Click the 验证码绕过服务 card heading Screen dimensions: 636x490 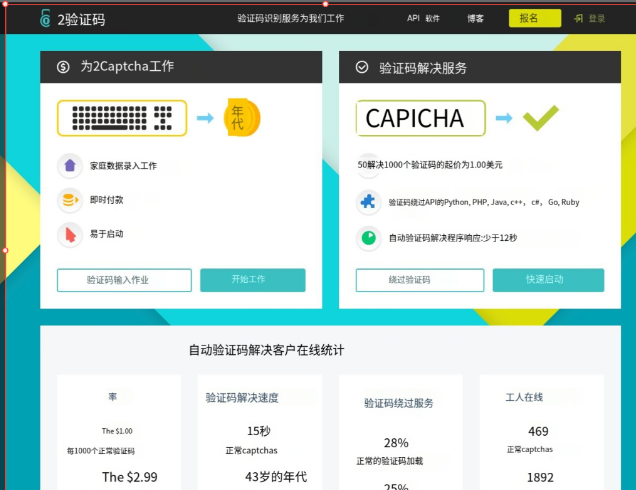point(399,403)
